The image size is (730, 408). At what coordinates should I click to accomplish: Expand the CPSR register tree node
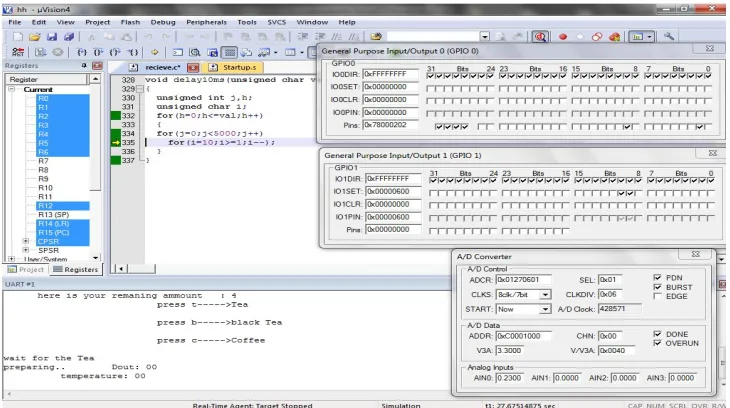pyautogui.click(x=26, y=241)
